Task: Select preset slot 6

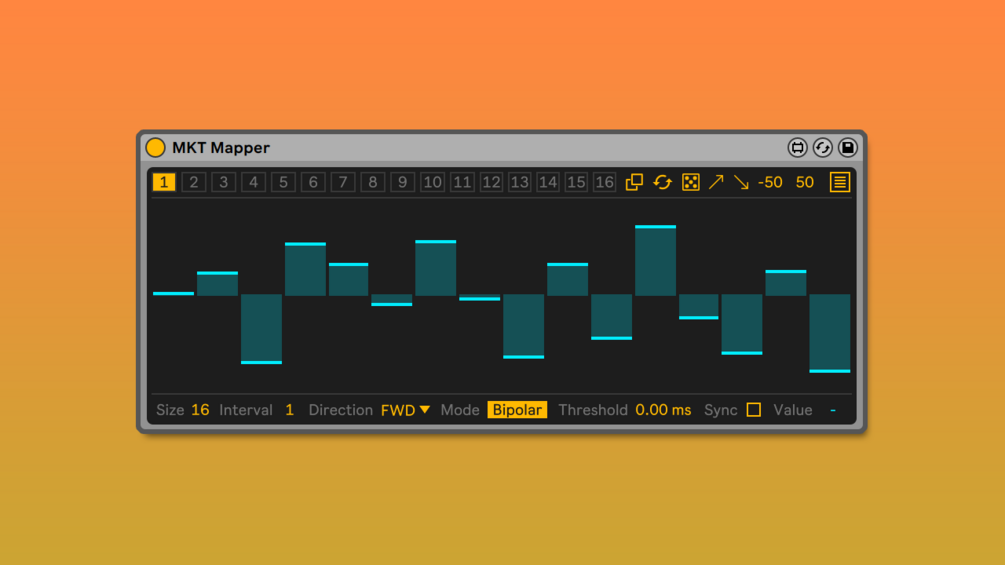Action: click(x=313, y=182)
